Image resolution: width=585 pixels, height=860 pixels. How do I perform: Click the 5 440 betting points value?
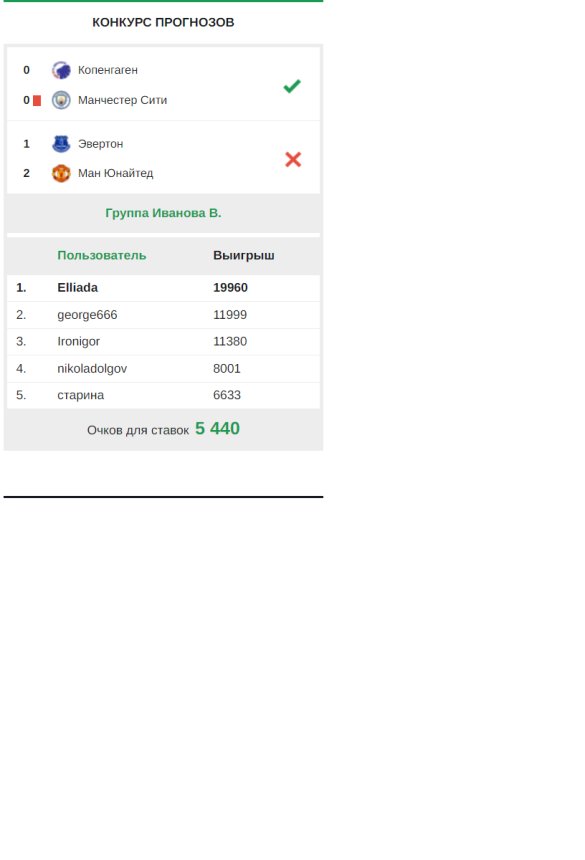[x=218, y=428]
